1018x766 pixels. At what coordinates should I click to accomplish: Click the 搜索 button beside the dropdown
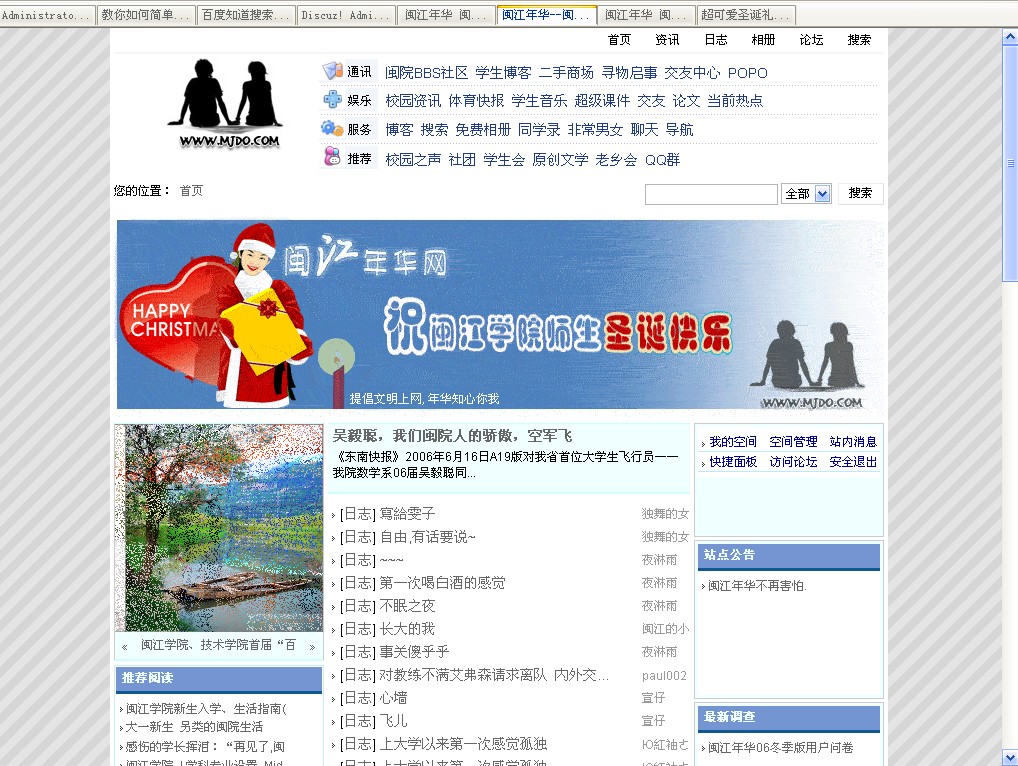coord(860,193)
